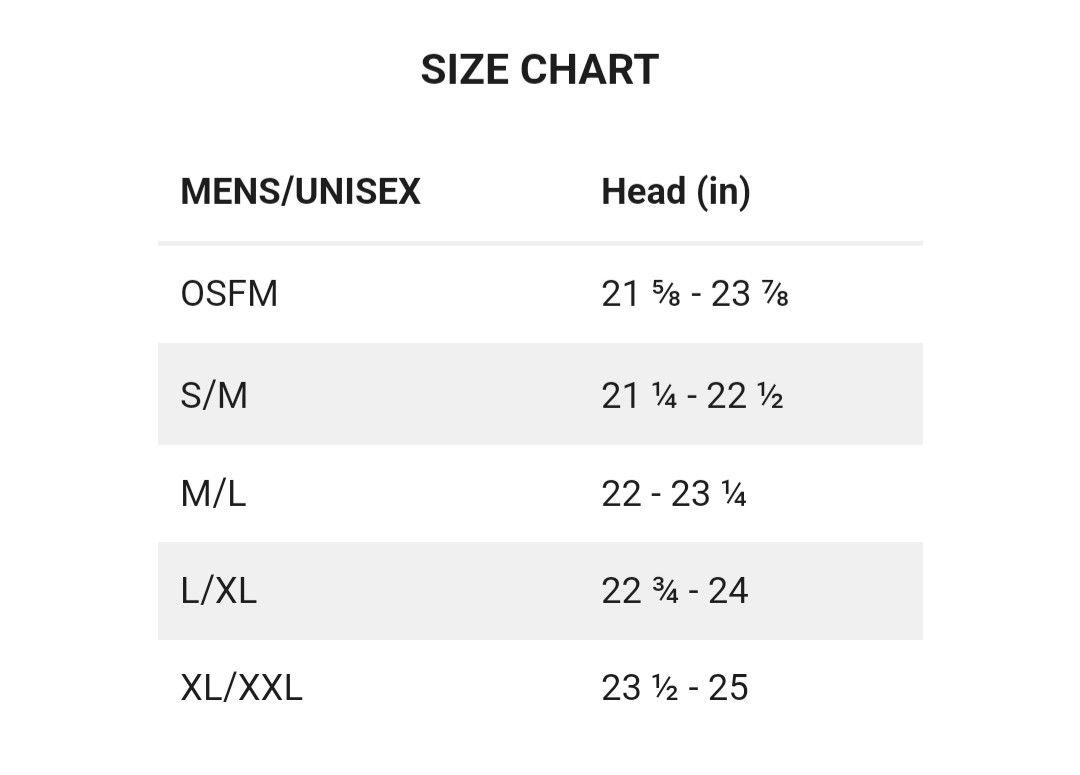Viewport: 1080px width, 775px height.
Task: Click the S/M size label
Action: coord(214,396)
